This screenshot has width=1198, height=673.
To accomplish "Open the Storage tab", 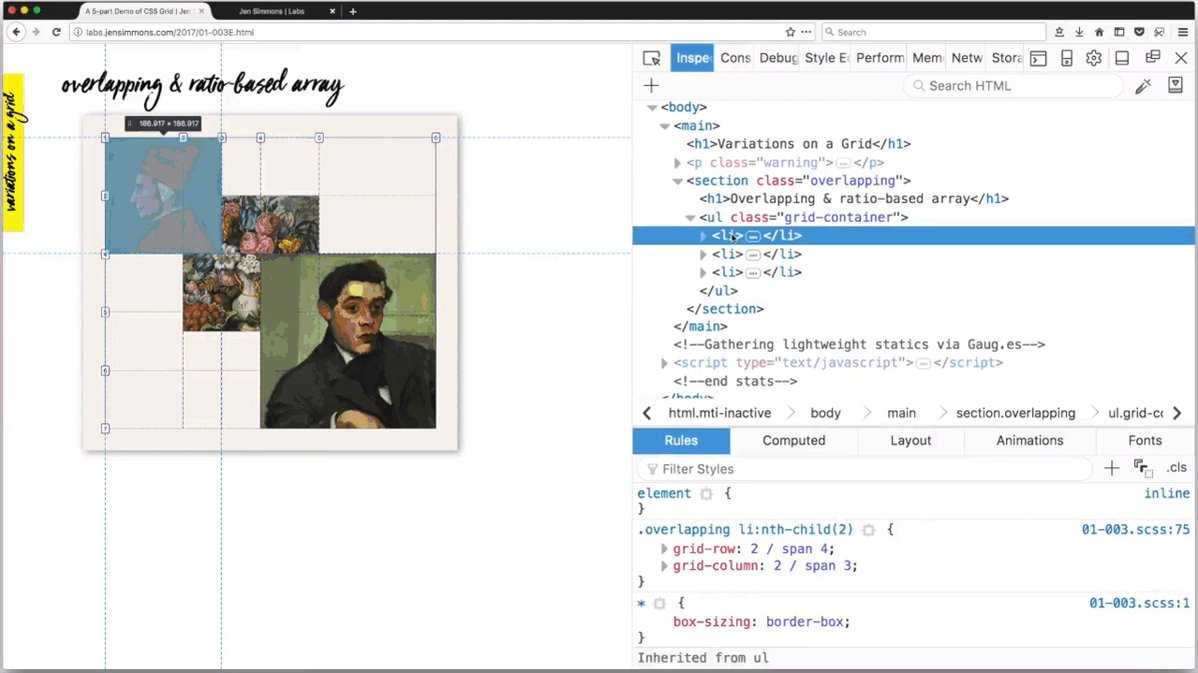I will click(x=1006, y=58).
